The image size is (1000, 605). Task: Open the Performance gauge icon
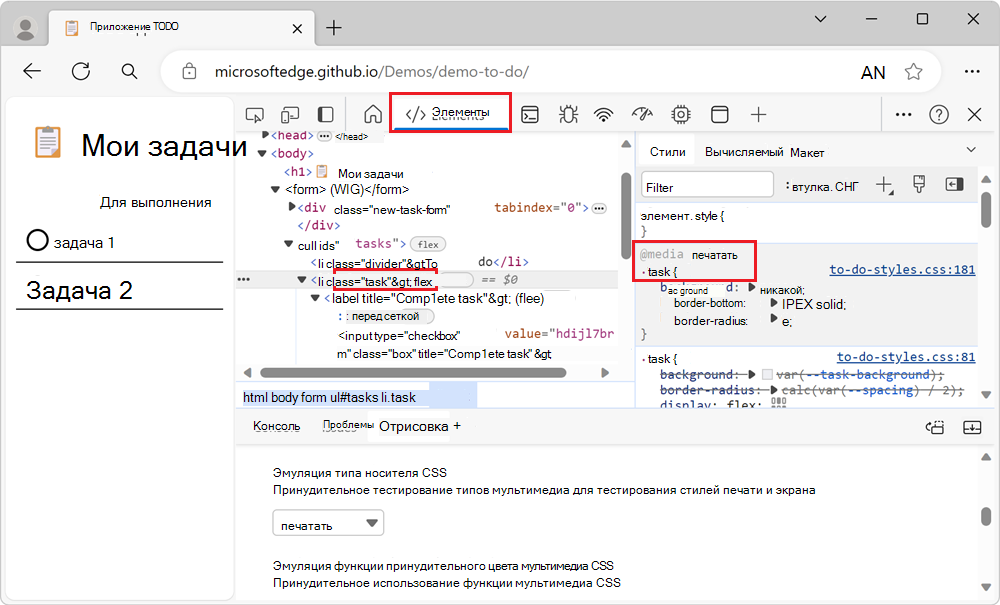pyautogui.click(x=642, y=114)
